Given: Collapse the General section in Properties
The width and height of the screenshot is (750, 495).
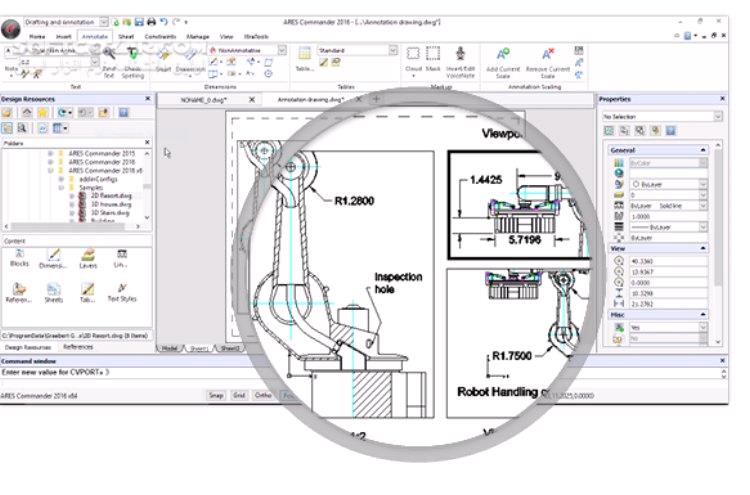Looking at the screenshot, I should pyautogui.click(x=703, y=150).
